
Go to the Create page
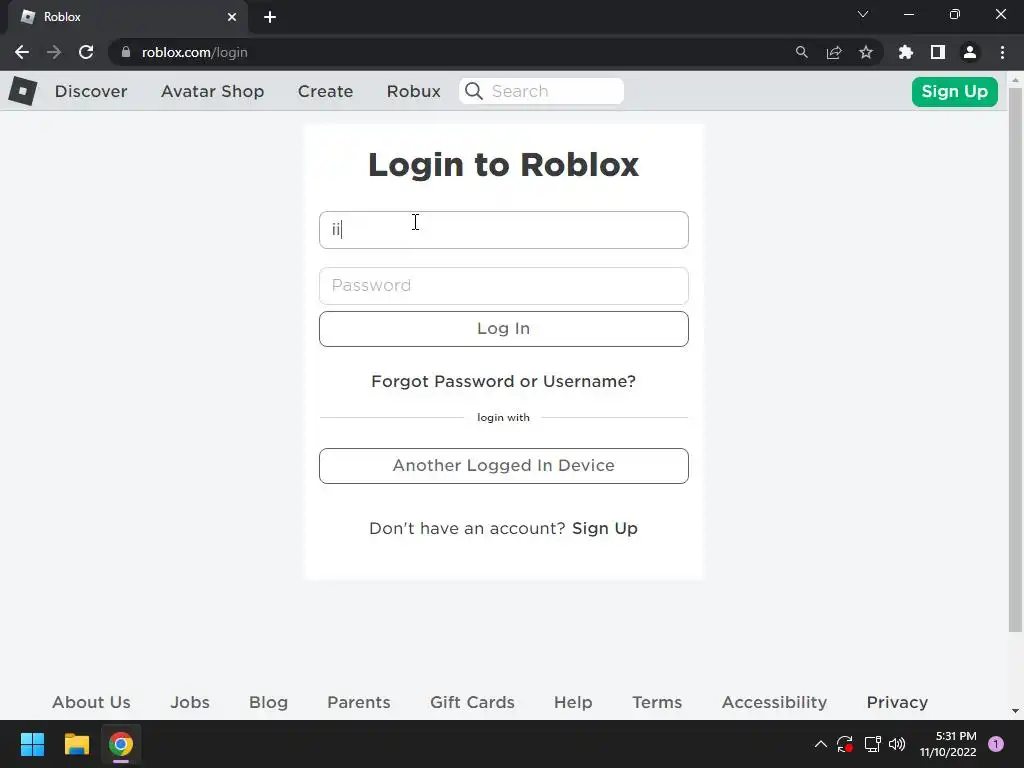(325, 91)
